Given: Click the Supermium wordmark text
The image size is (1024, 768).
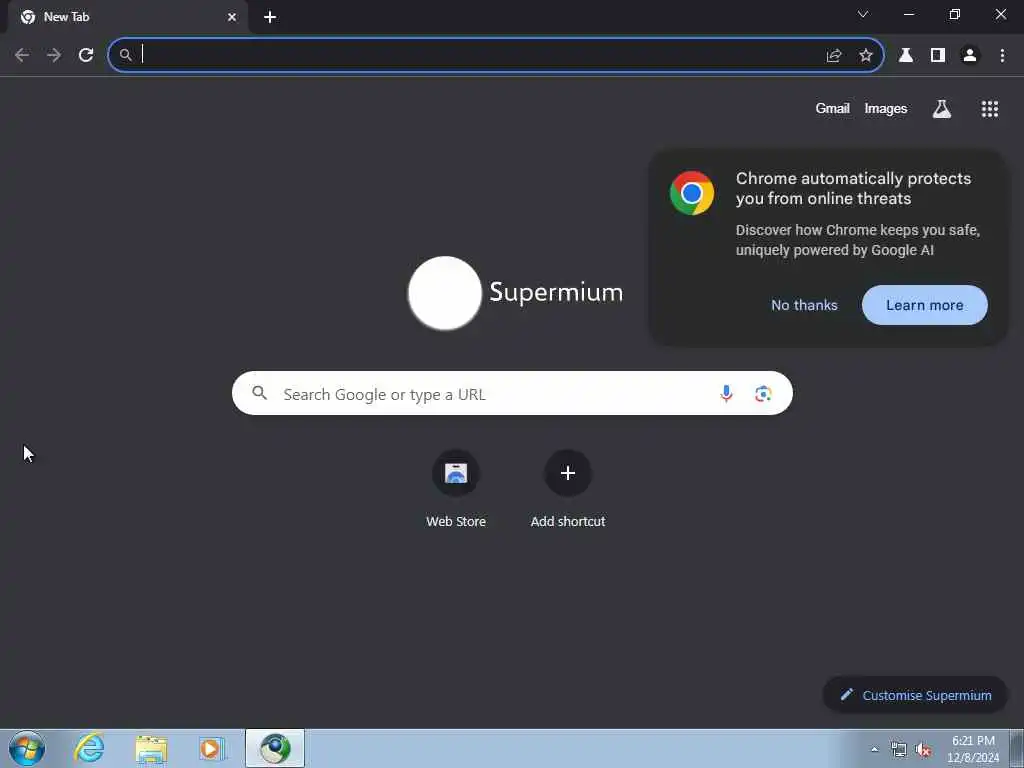Looking at the screenshot, I should (x=556, y=293).
